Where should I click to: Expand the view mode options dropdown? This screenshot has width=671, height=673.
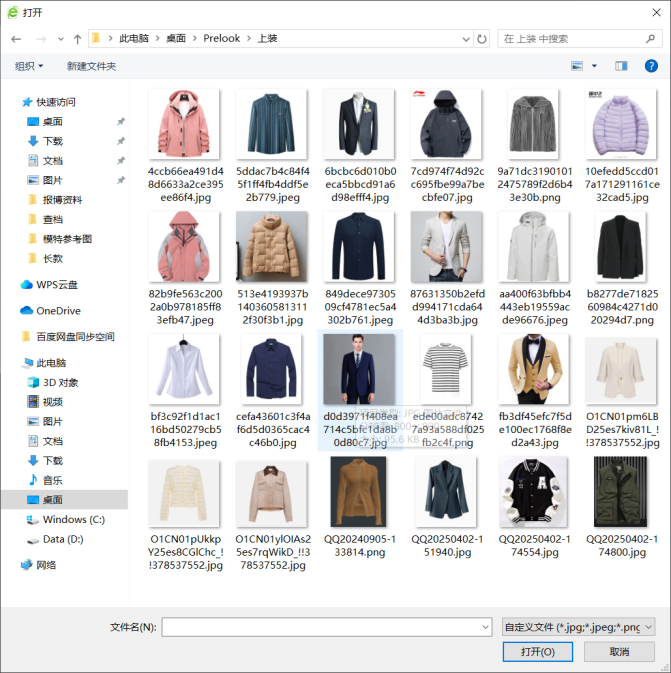(594, 66)
